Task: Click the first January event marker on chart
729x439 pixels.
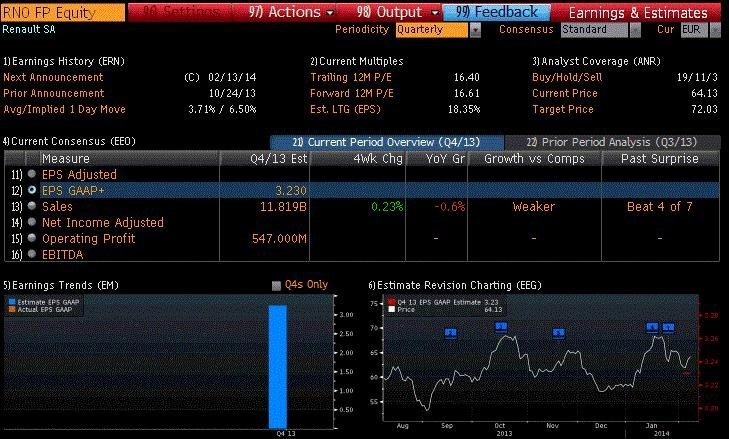Action: [x=652, y=328]
